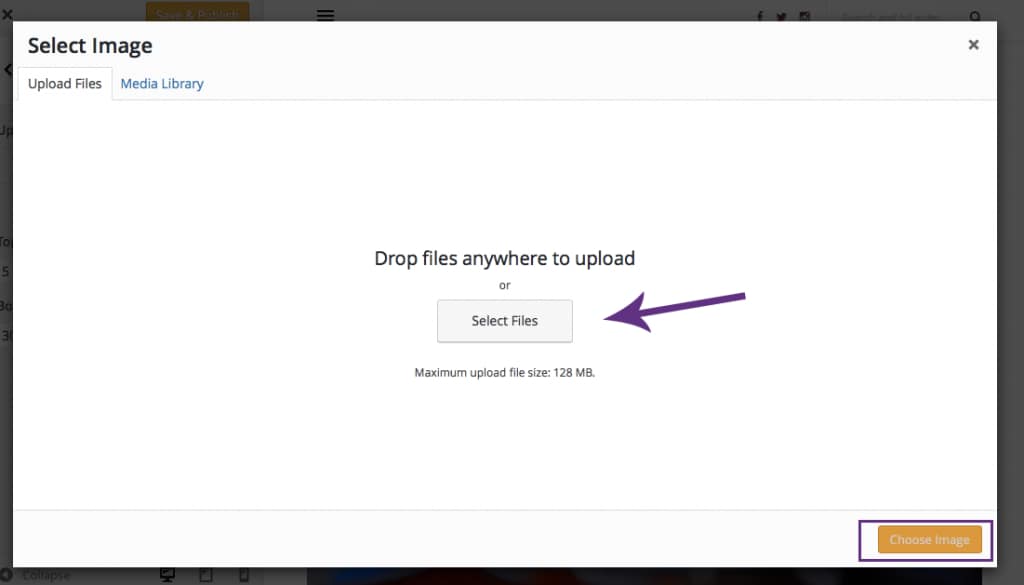Switch to tablet preview icon
The width and height of the screenshot is (1024, 585).
click(x=206, y=575)
